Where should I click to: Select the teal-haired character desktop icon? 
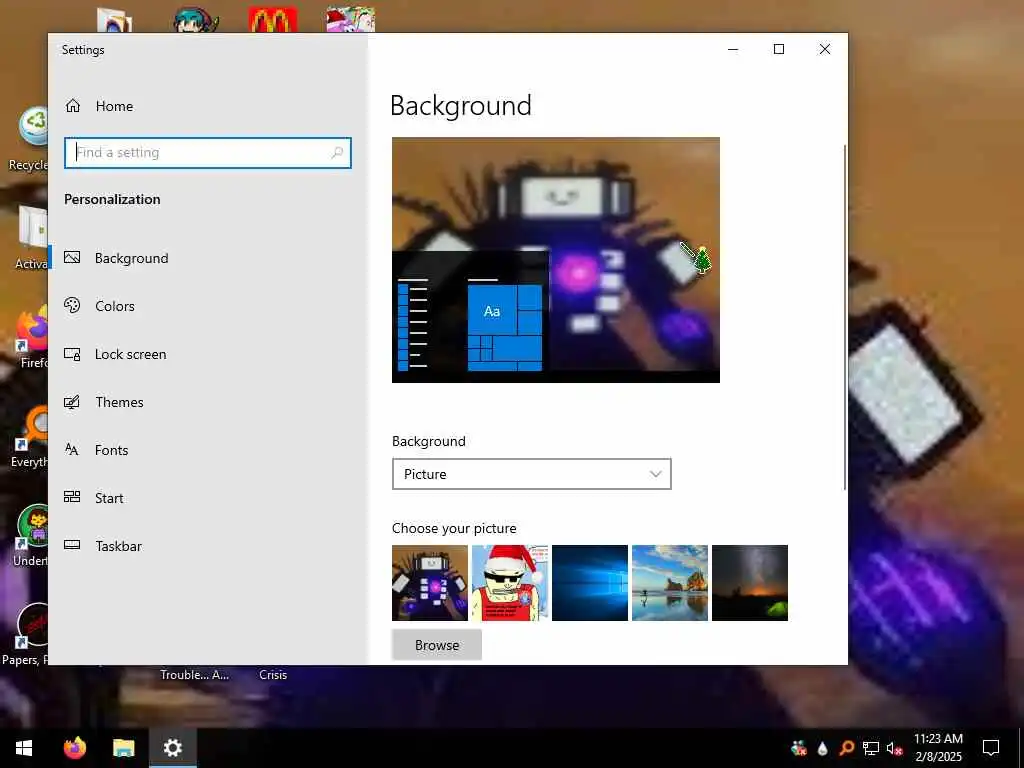196,20
